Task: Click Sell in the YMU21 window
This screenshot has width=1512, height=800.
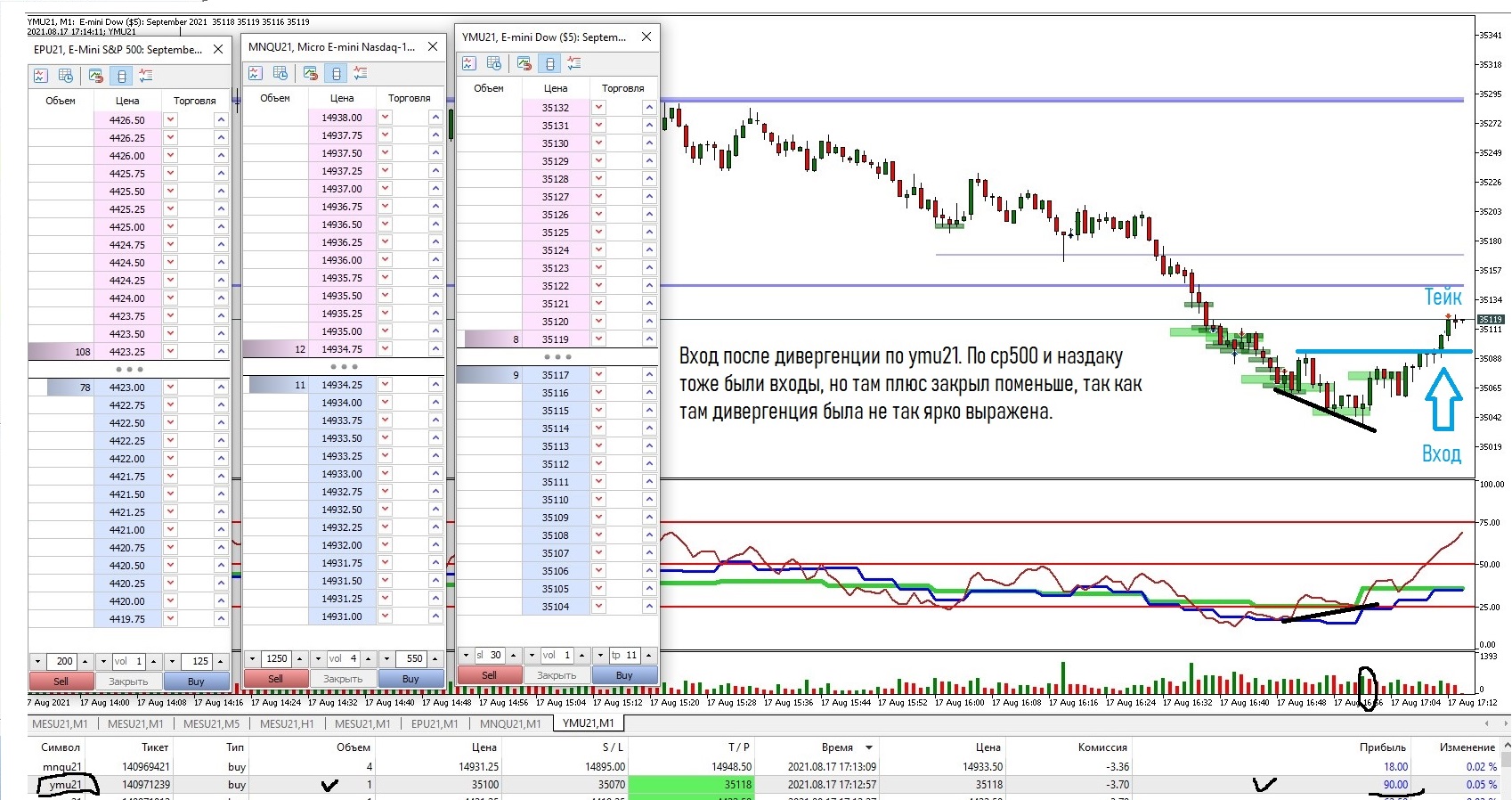Action: click(x=489, y=675)
